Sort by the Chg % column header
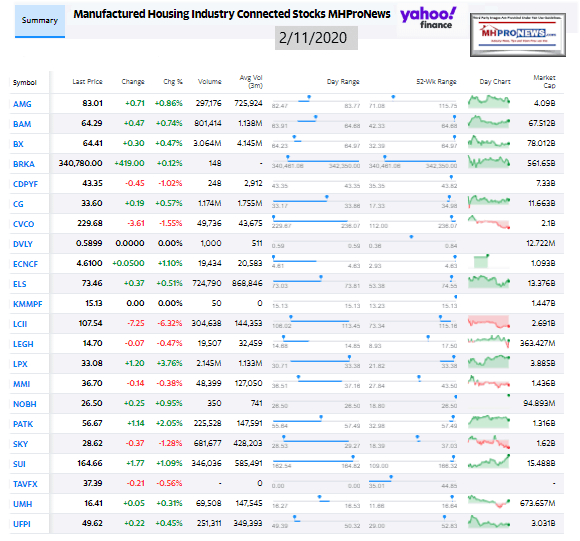Screen dimensions: 580x541 click(173, 82)
